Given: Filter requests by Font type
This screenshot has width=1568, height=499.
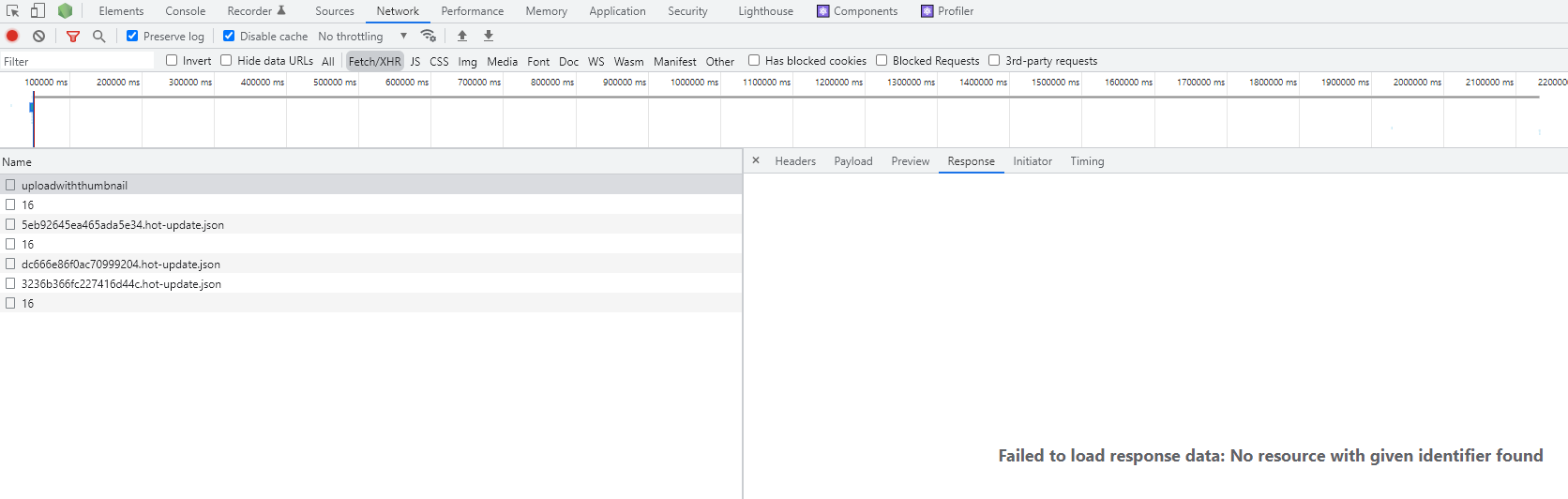Looking at the screenshot, I should [x=538, y=61].
